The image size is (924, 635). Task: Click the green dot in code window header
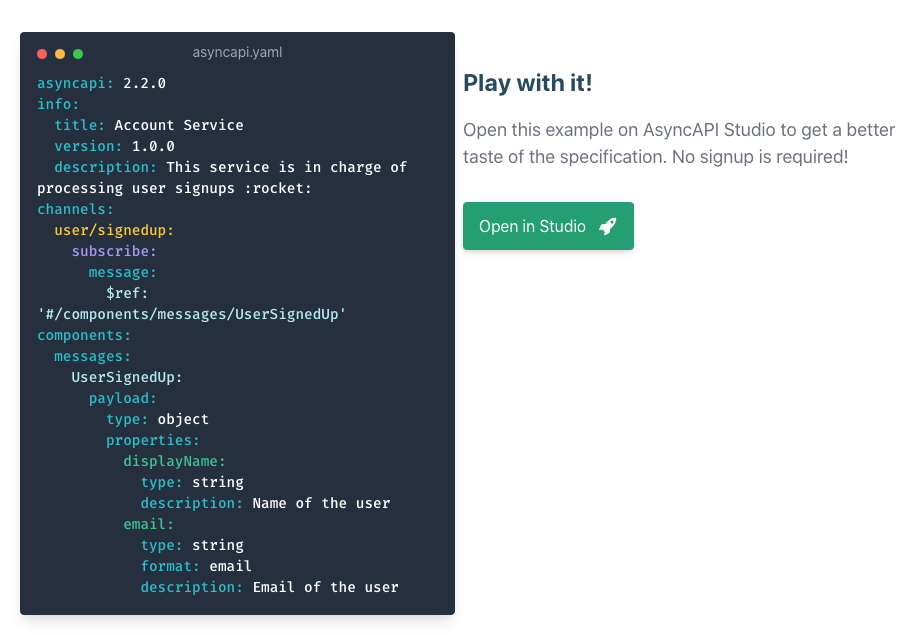pos(78,54)
